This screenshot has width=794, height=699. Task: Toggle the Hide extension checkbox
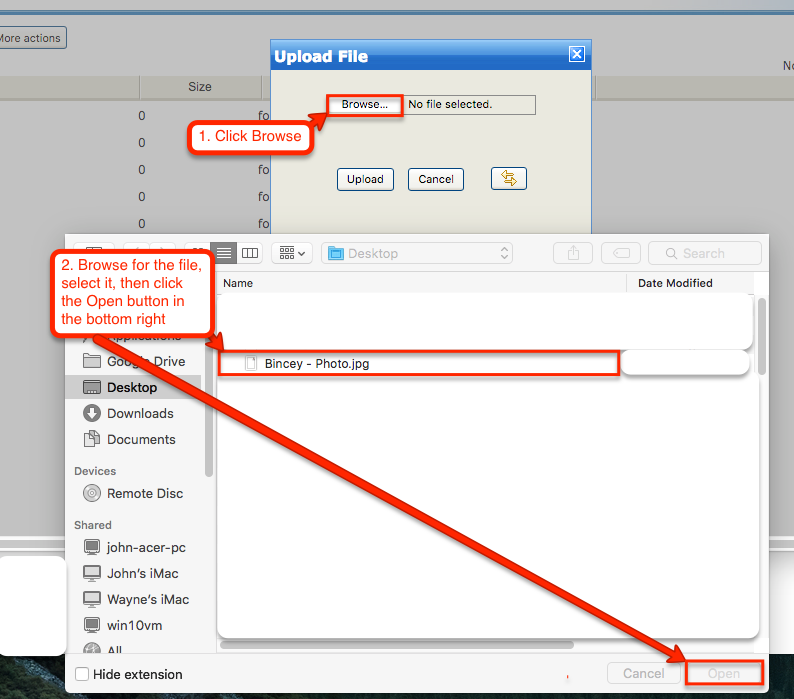pyautogui.click(x=82, y=674)
